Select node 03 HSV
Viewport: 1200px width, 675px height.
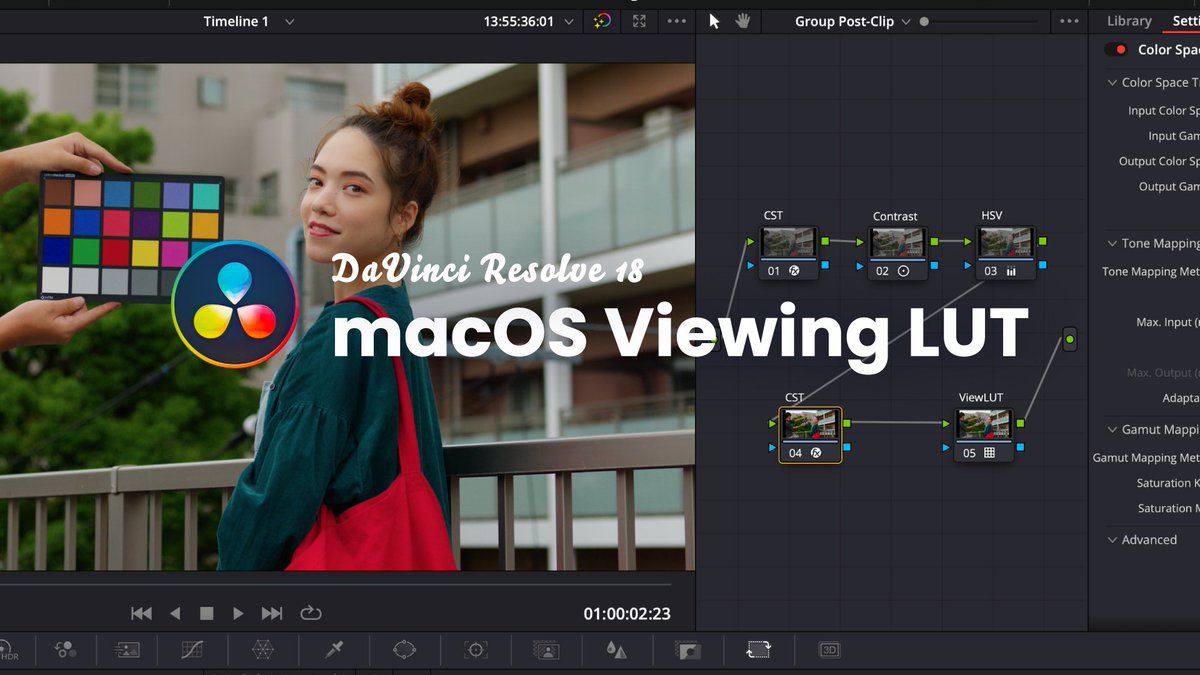pyautogui.click(x=1006, y=253)
